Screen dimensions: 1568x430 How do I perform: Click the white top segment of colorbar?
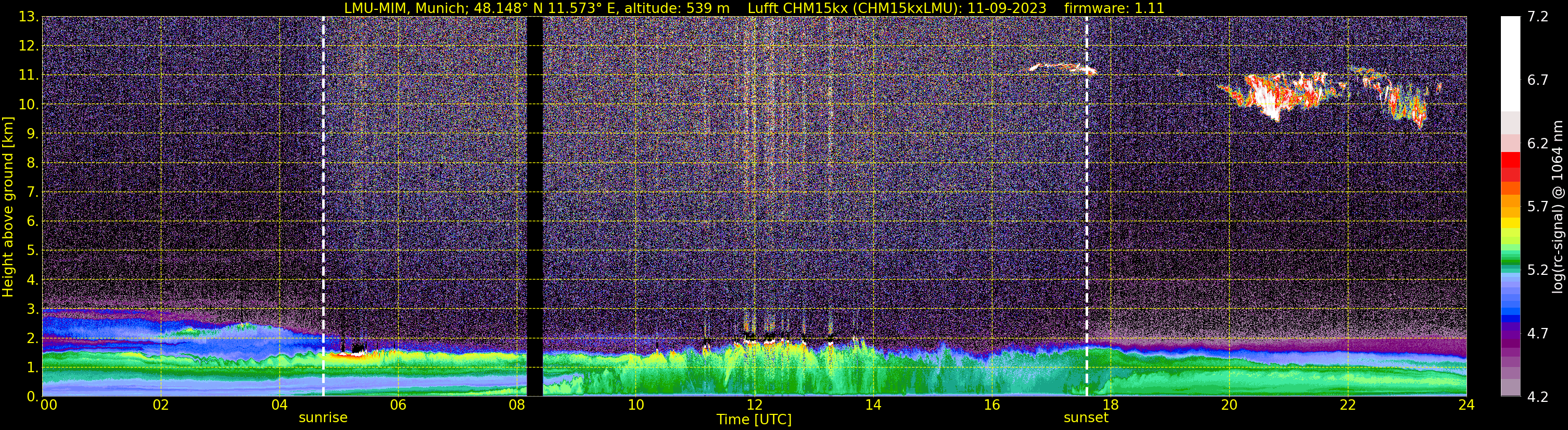click(1510, 64)
